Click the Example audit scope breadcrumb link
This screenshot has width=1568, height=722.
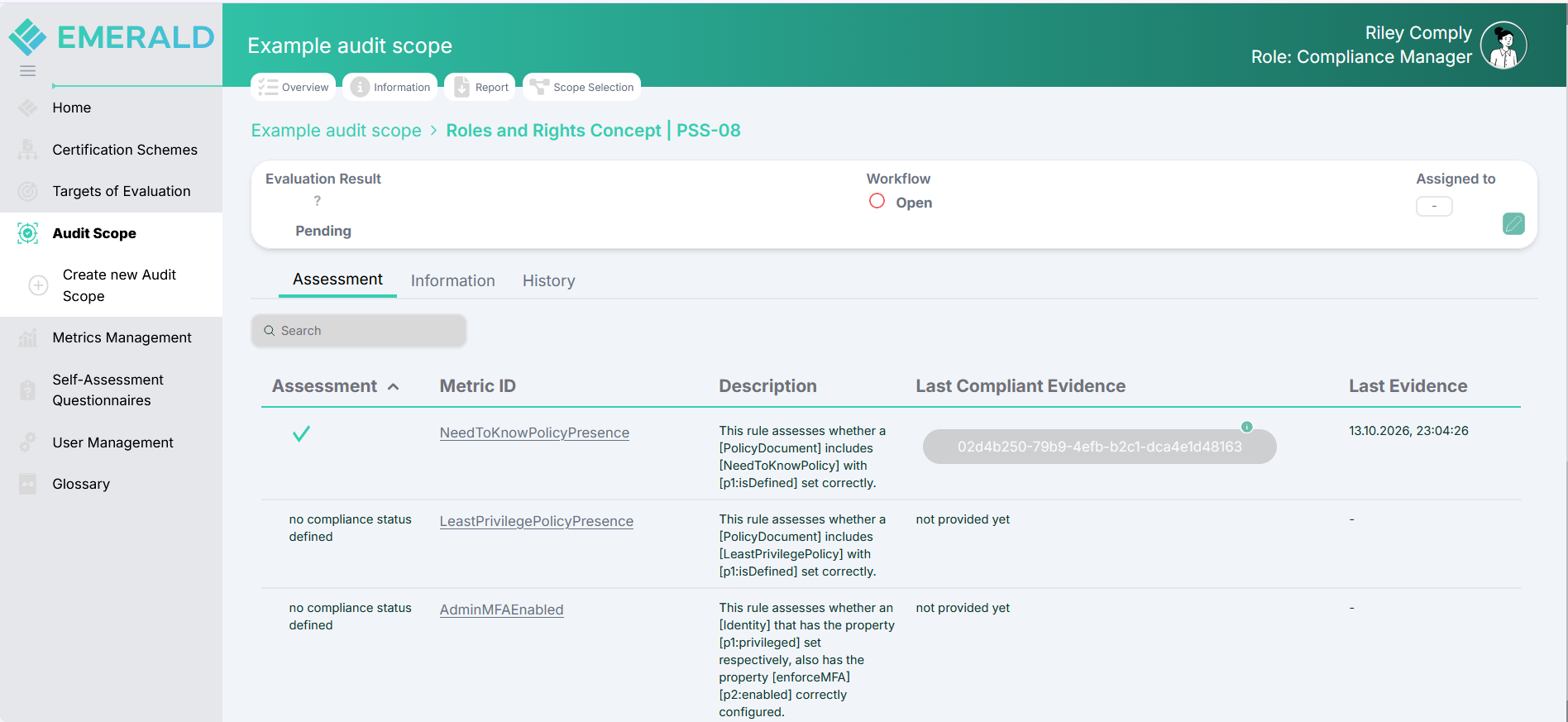pyautogui.click(x=336, y=131)
